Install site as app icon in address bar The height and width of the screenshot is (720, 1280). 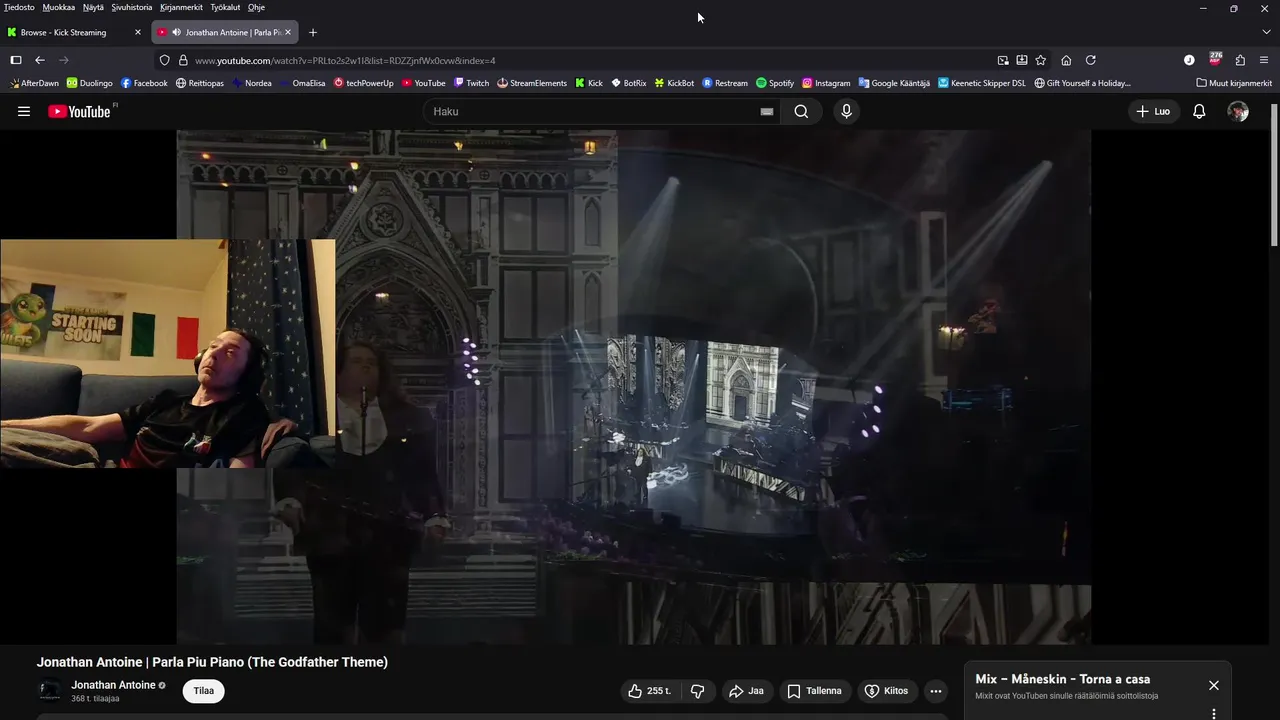(1022, 60)
